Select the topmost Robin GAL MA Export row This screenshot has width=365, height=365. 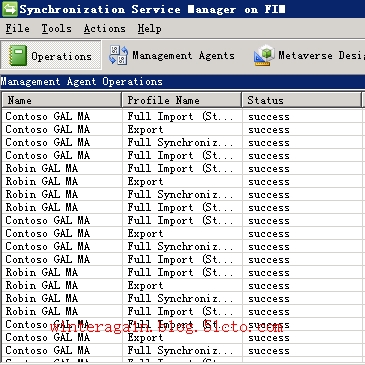182,181
